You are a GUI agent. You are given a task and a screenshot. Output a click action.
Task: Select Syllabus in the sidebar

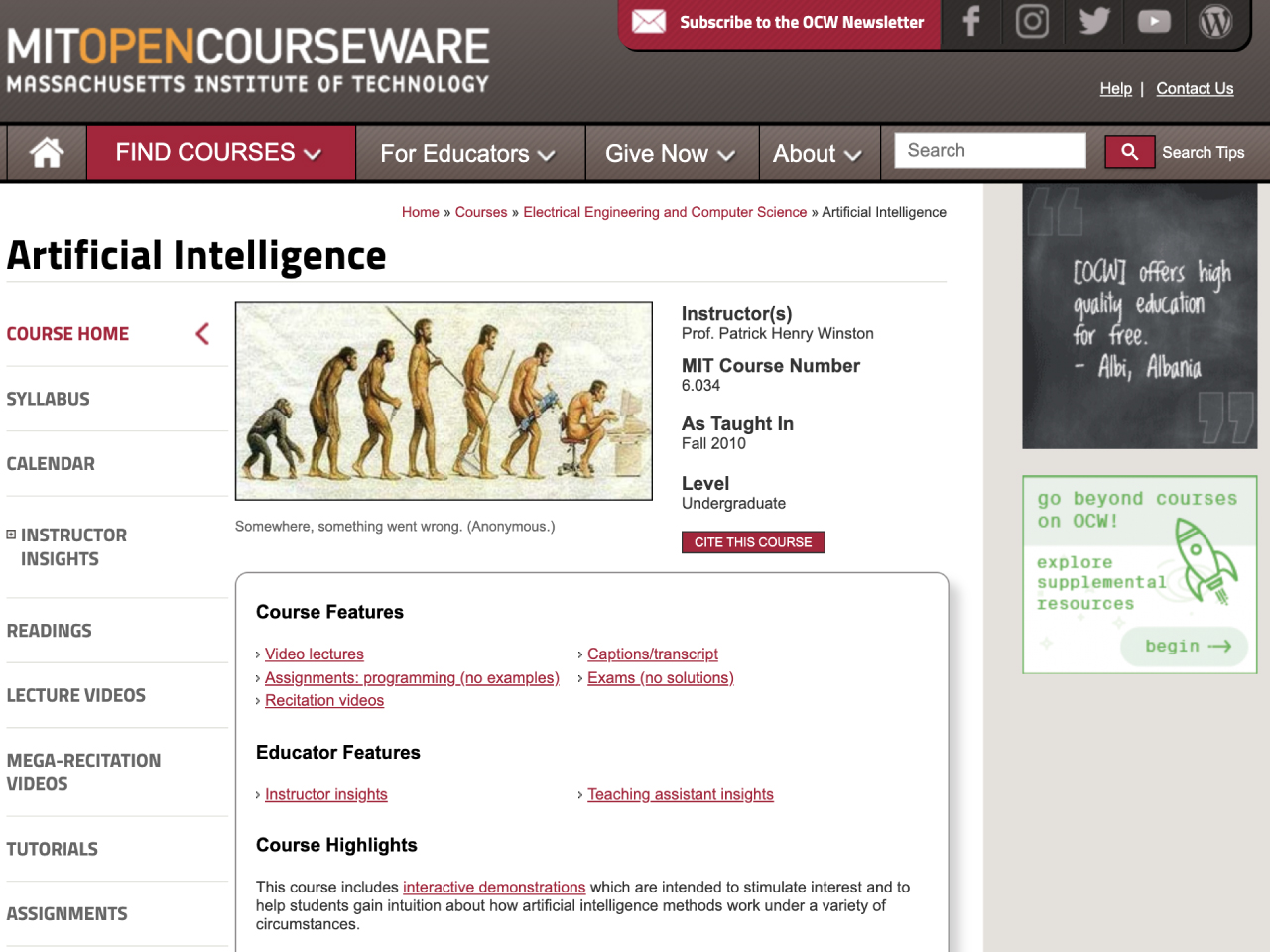click(x=48, y=399)
